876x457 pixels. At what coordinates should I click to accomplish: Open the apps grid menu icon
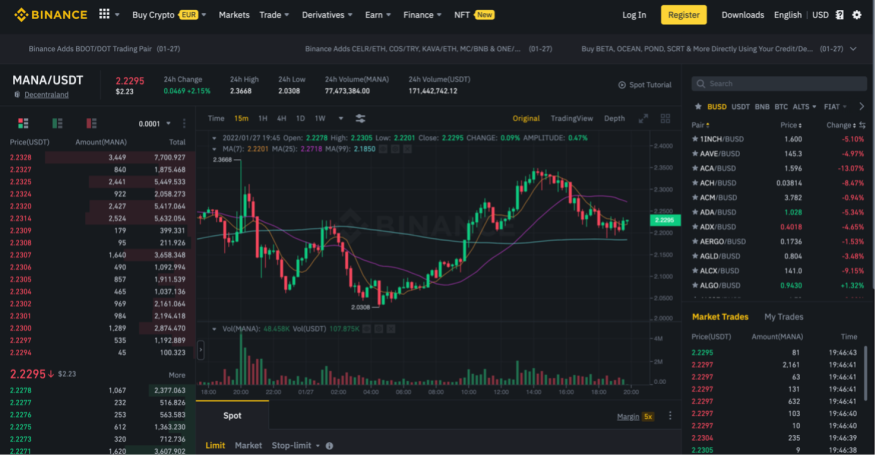pyautogui.click(x=104, y=14)
